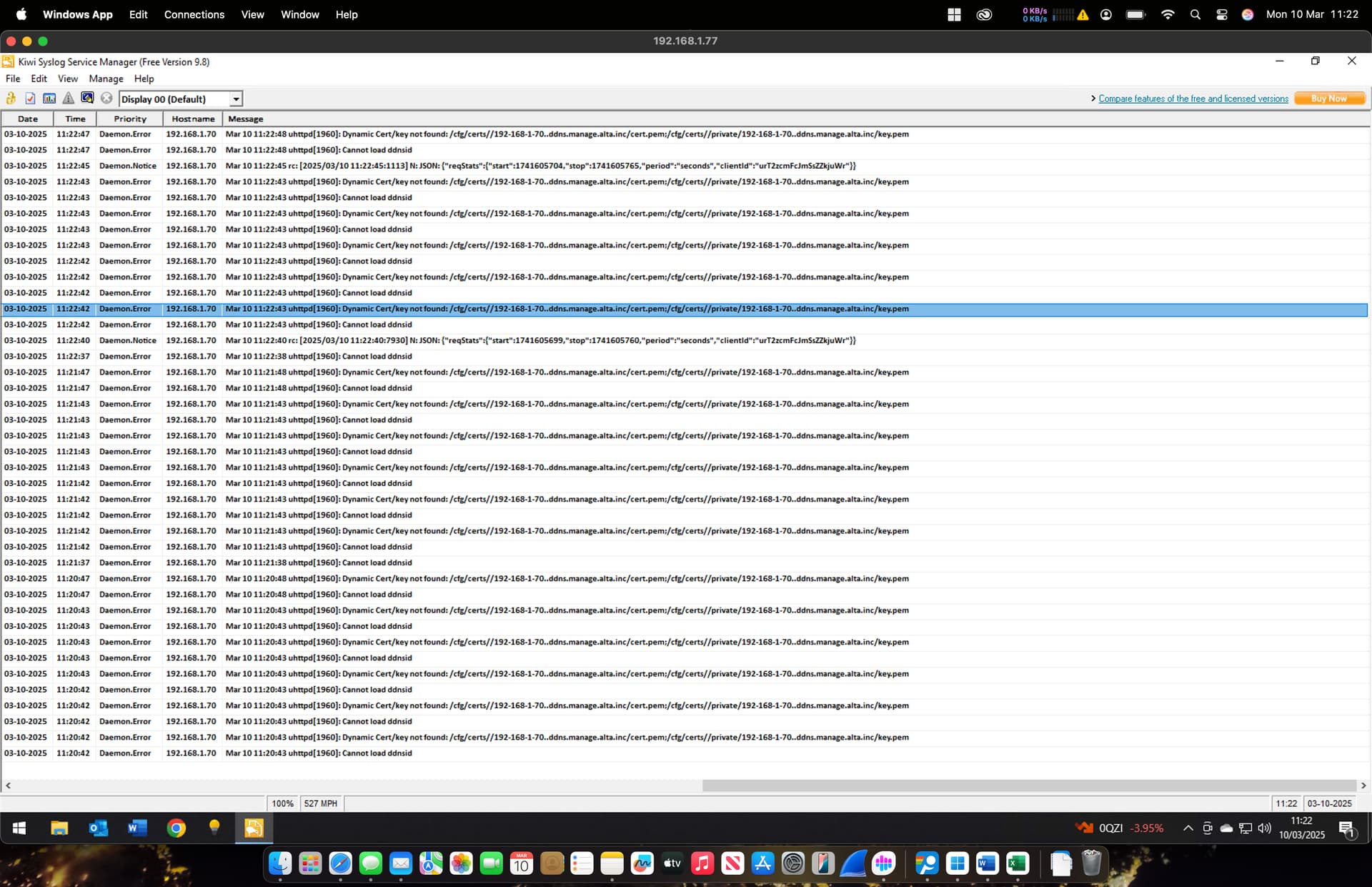Open the macOS Connections menu
The image size is (1372, 887).
click(194, 14)
